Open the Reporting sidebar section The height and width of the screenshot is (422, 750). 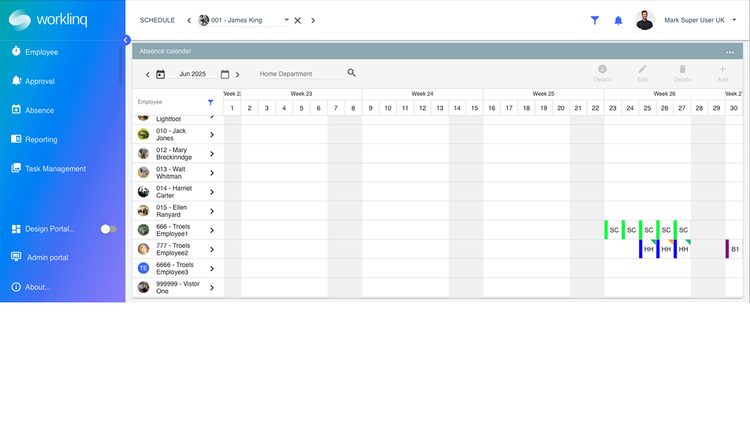(x=34, y=139)
